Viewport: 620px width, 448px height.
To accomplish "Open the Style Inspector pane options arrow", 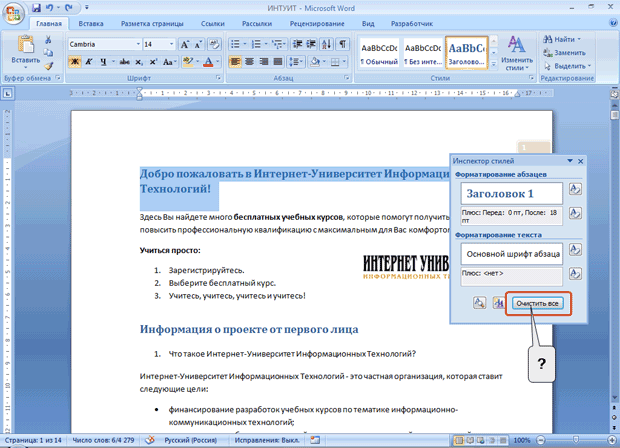I will coord(570,161).
